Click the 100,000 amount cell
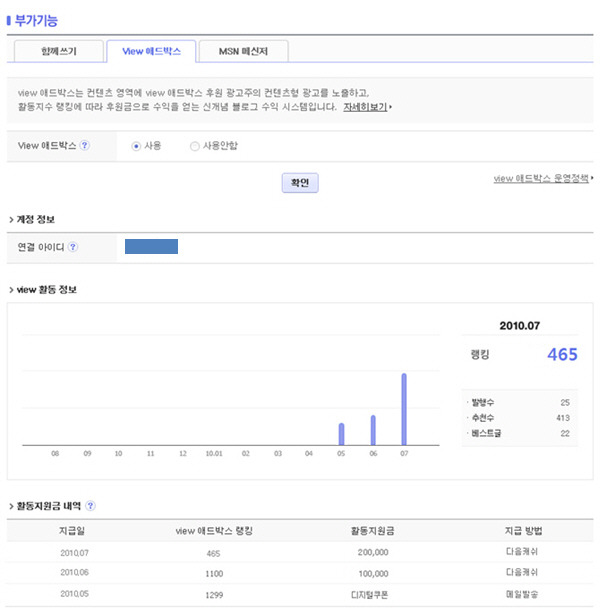Image resolution: width=600 pixels, height=613 pixels. tap(373, 574)
